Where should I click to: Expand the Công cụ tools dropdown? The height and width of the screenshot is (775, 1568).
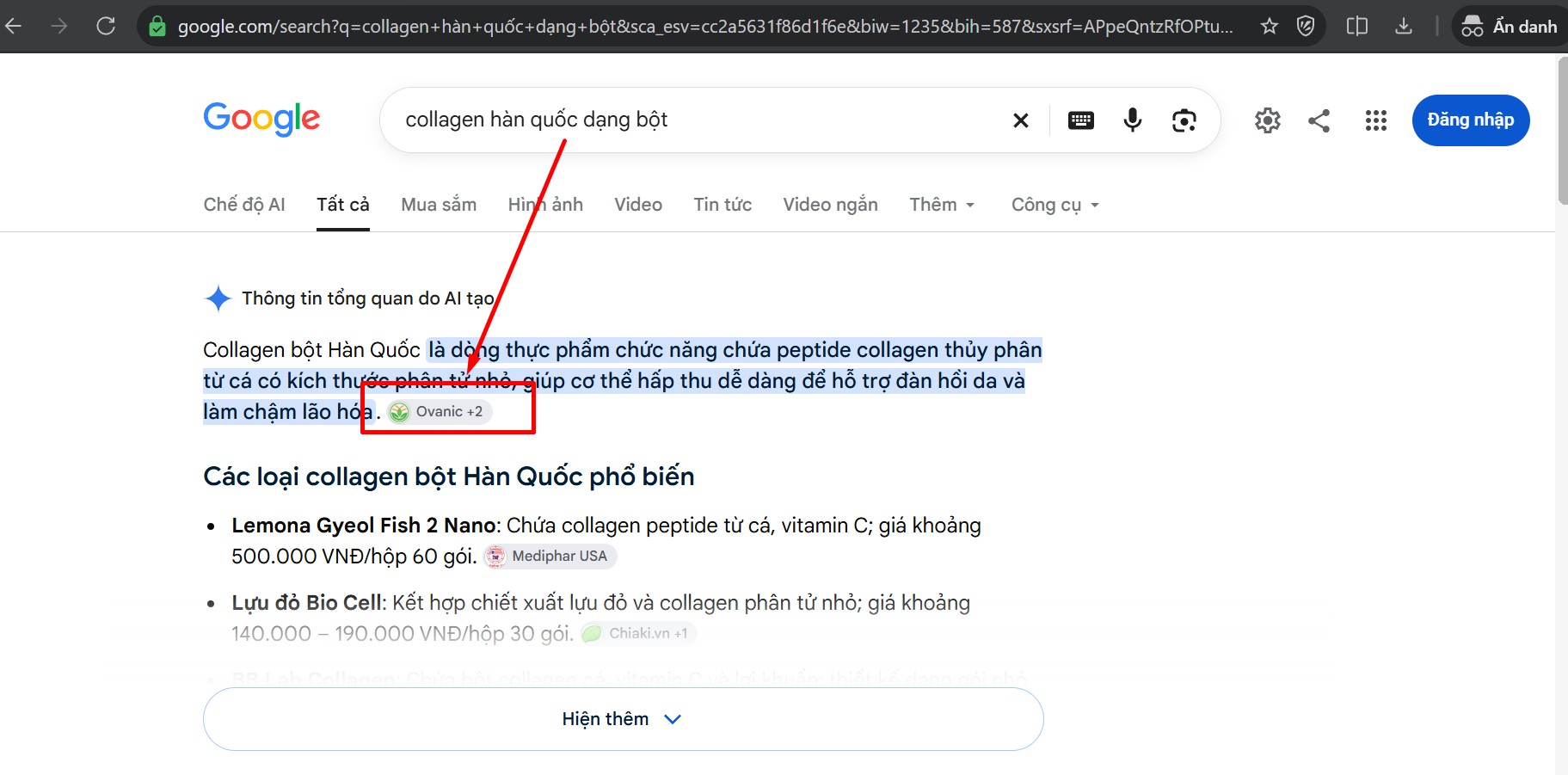(x=1055, y=205)
